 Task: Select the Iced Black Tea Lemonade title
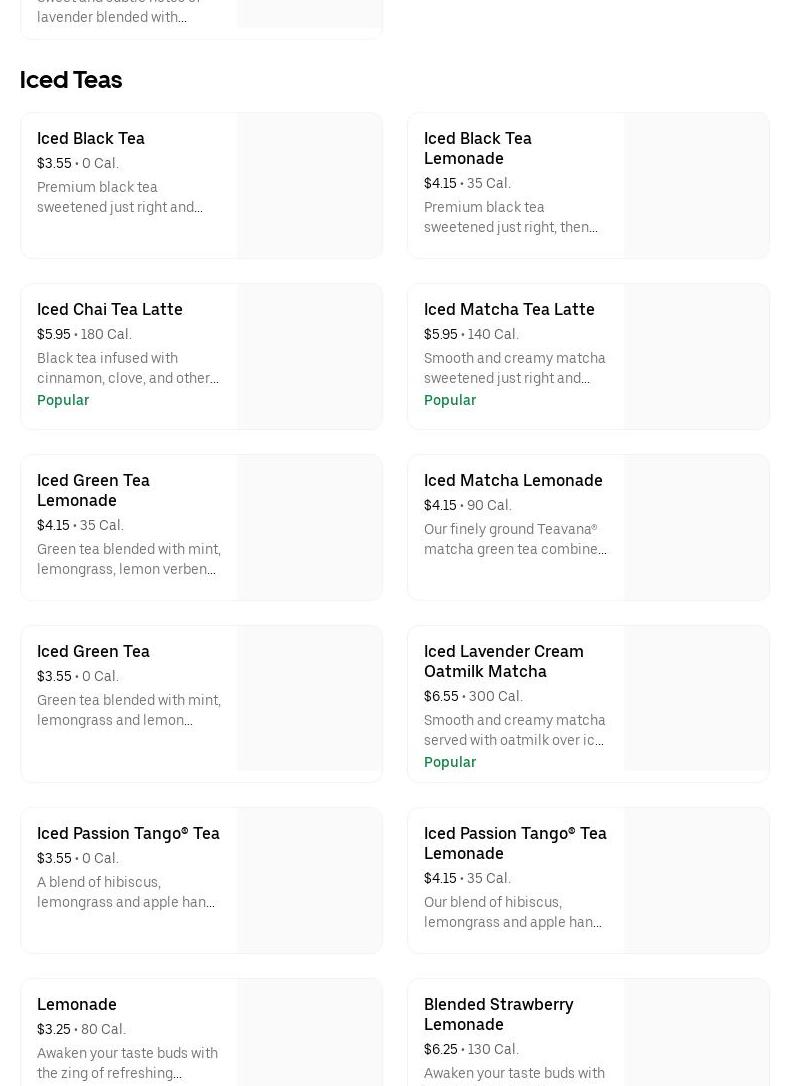[x=477, y=148]
